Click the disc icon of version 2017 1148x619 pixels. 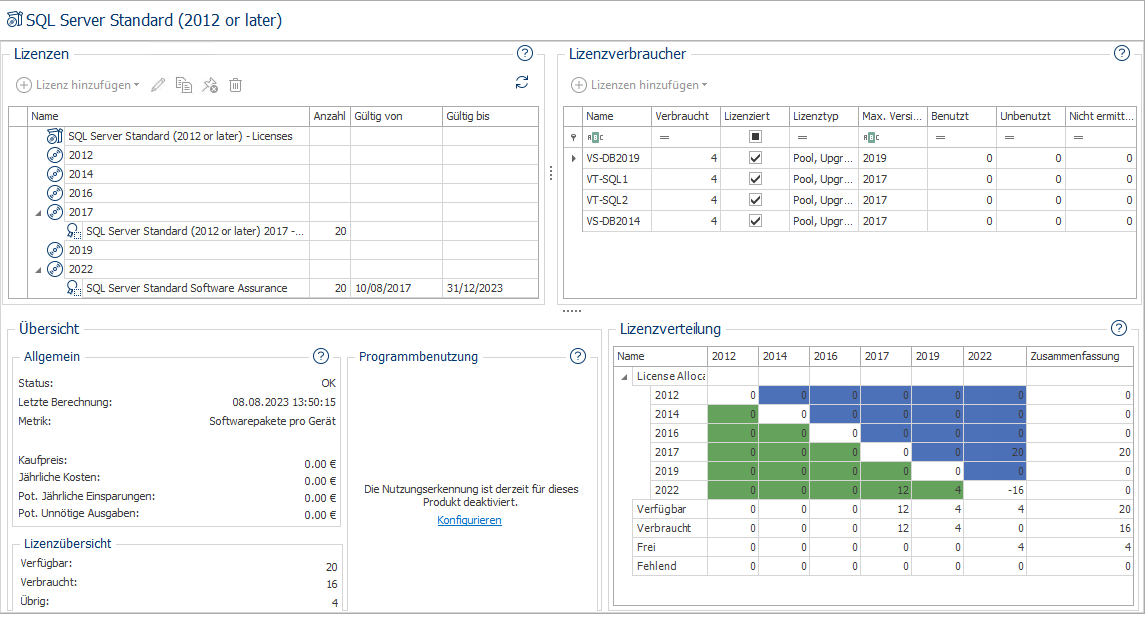pyautogui.click(x=55, y=212)
